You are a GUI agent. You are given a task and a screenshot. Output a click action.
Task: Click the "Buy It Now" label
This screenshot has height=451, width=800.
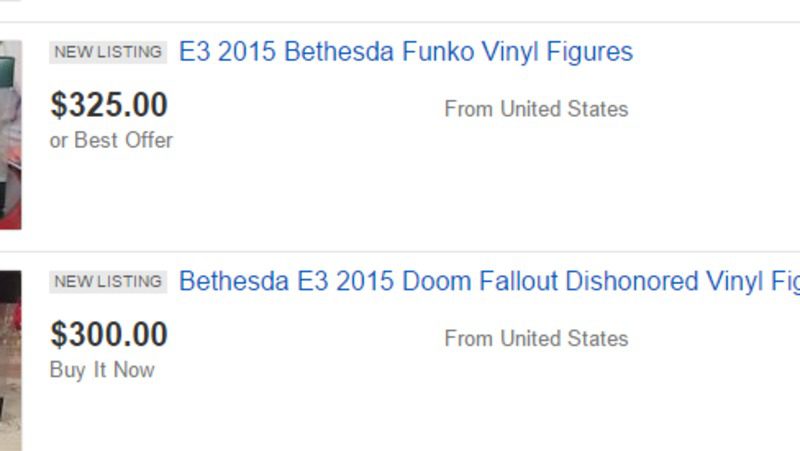click(102, 370)
